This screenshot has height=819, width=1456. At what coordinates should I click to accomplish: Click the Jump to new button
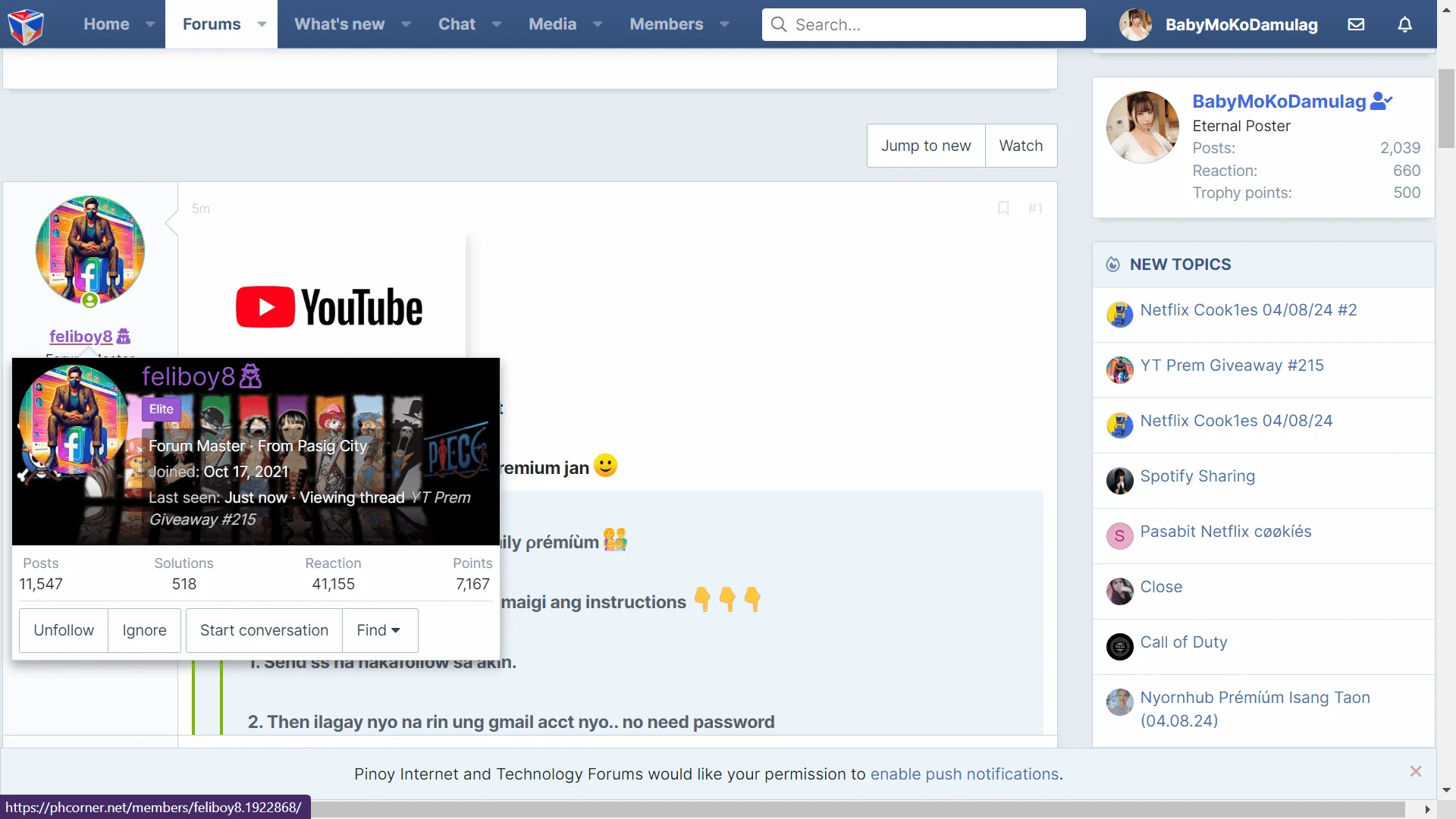click(926, 146)
